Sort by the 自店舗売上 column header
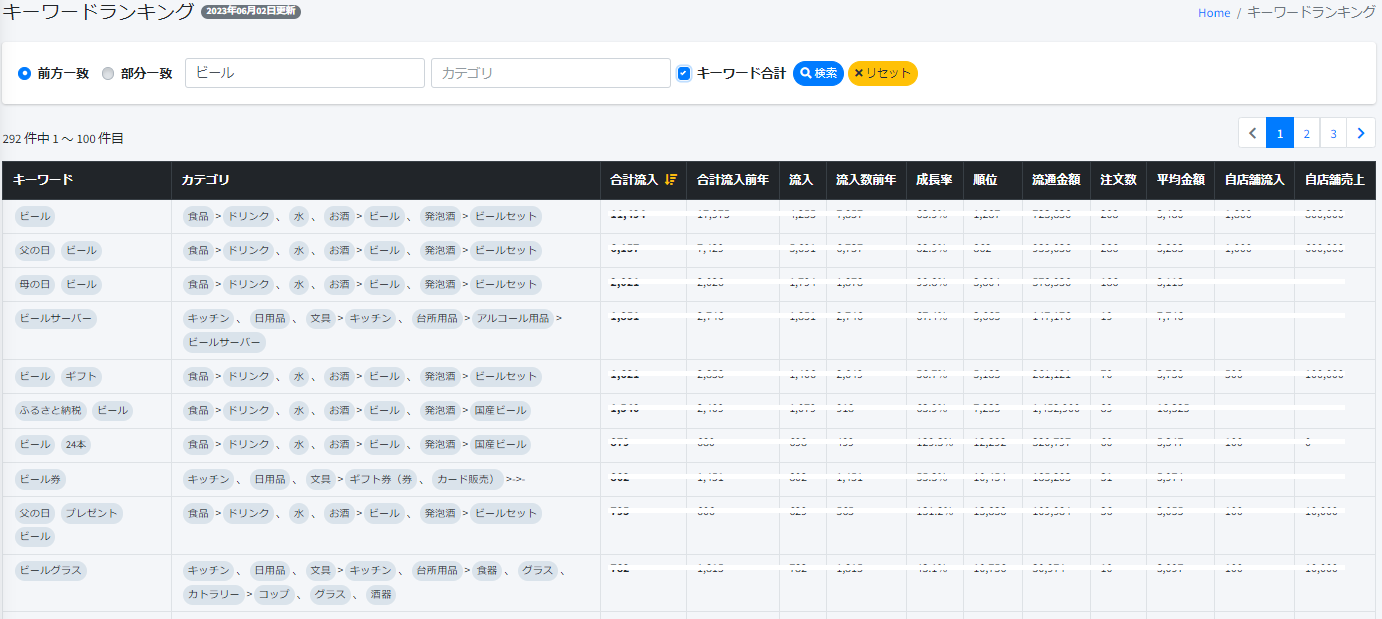1382x619 pixels. [x=1334, y=180]
